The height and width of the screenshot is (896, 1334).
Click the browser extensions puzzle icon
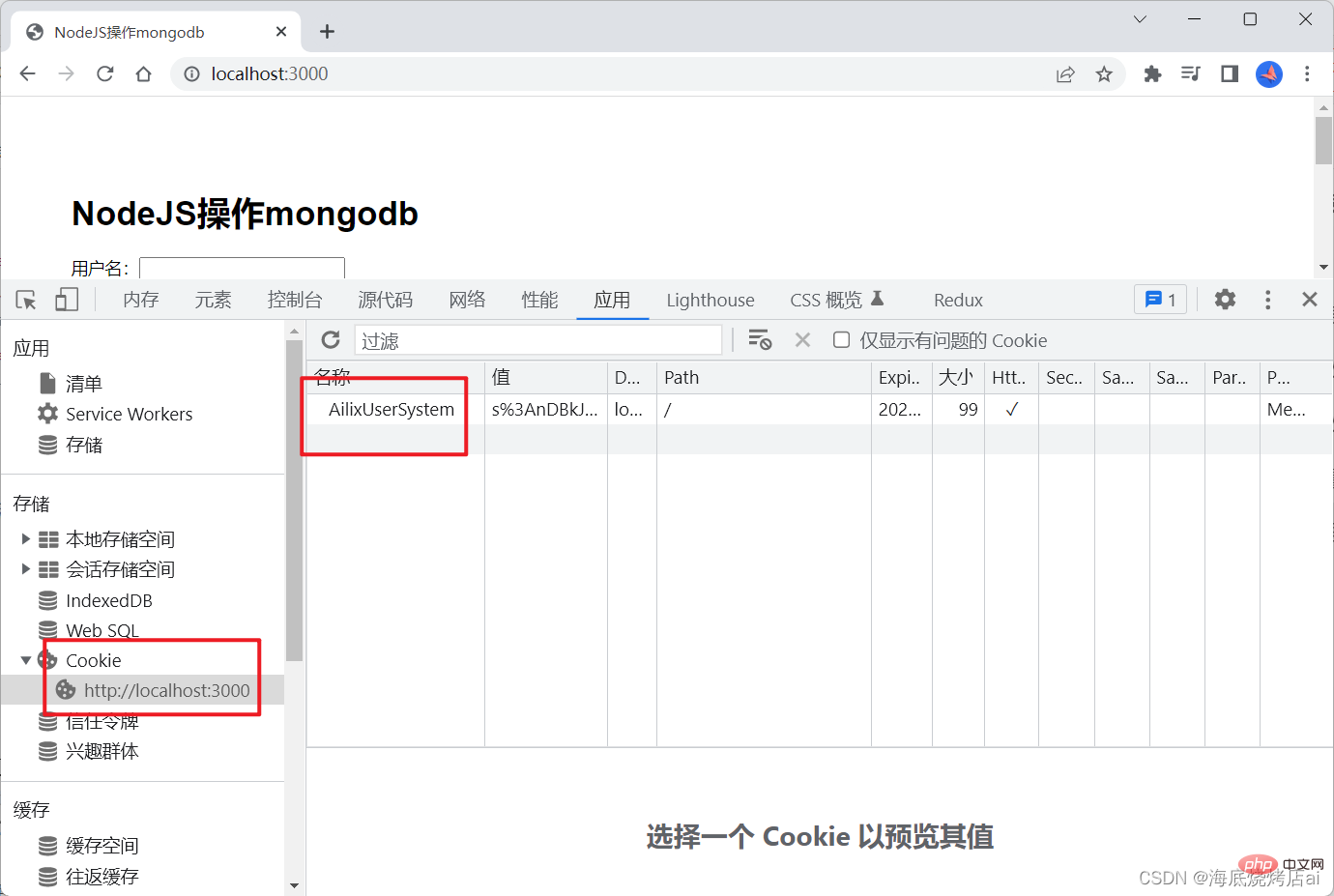click(1152, 73)
